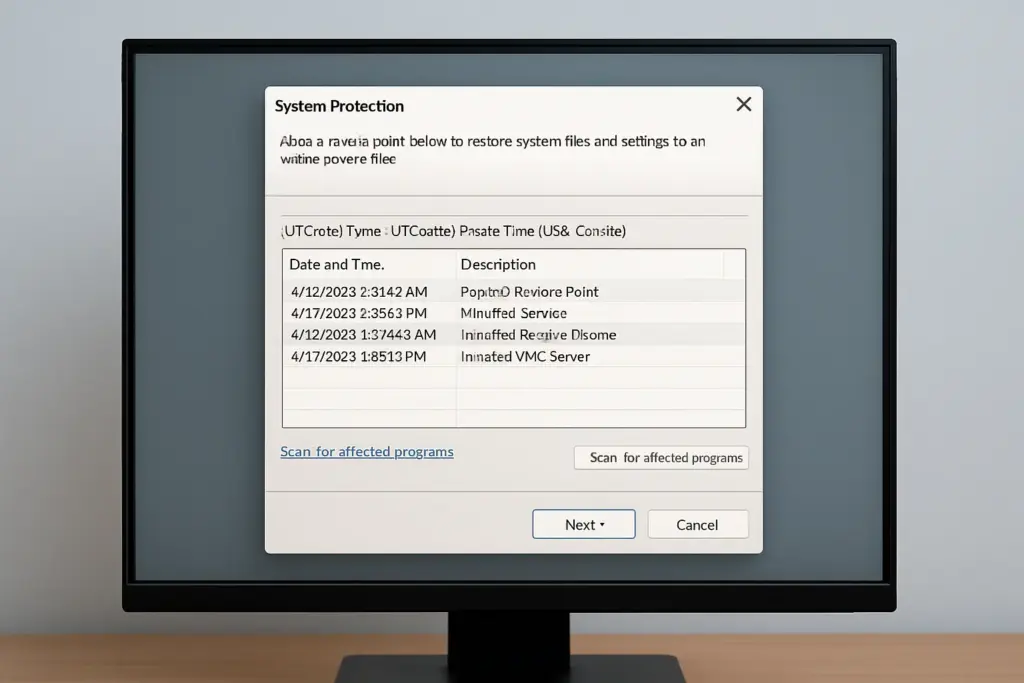Viewport: 1024px width, 683px height.
Task: Click the UTC time zone label
Action: [453, 231]
